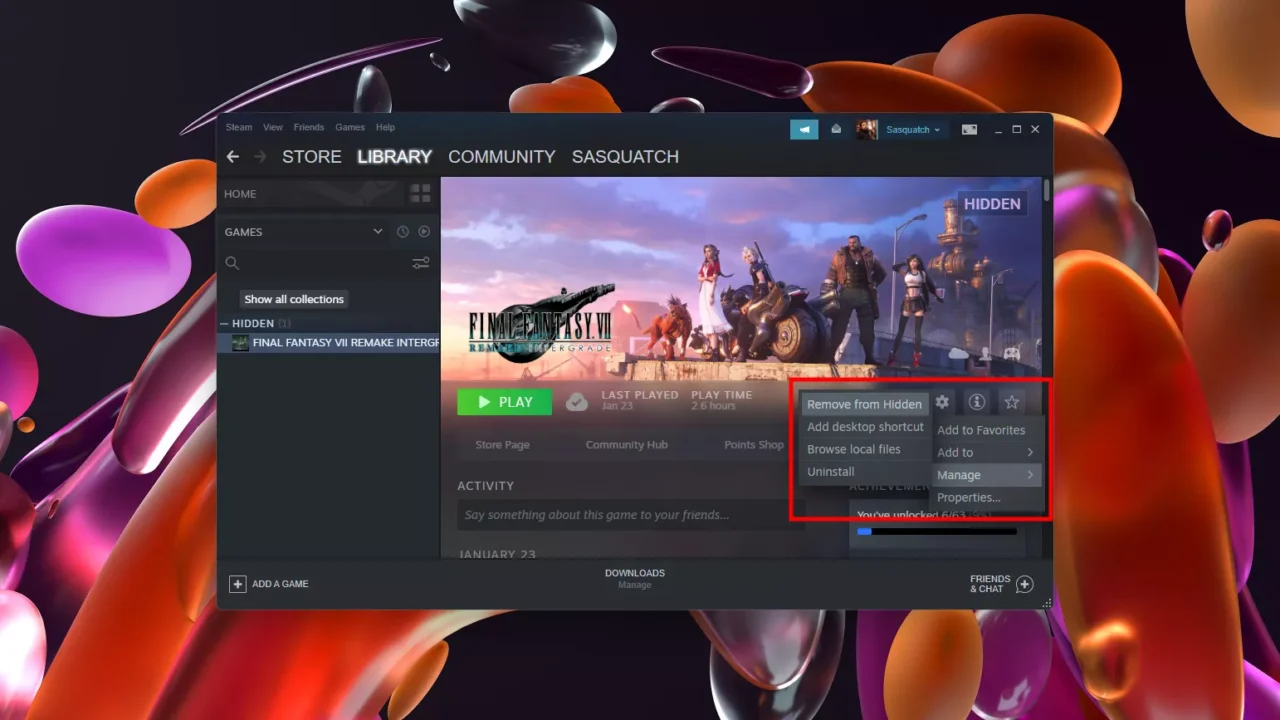
Task: Open the inbox envelope icon
Action: [x=836, y=129]
